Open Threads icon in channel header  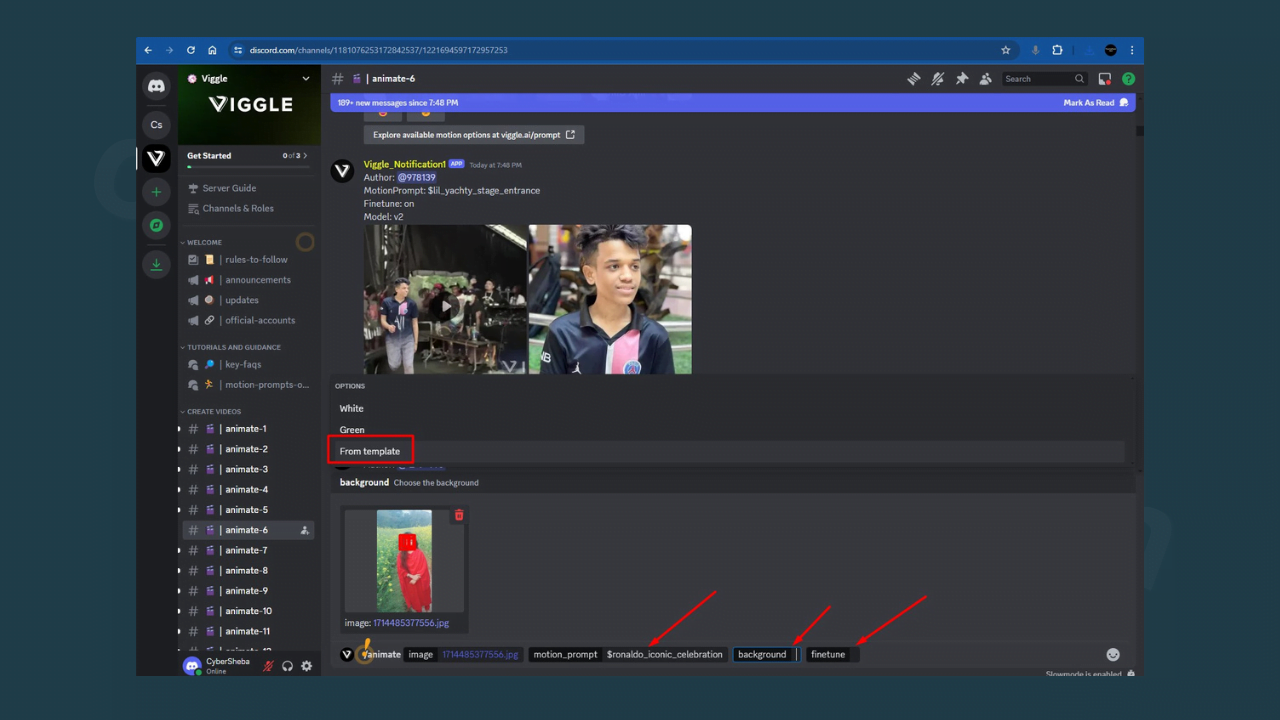(x=913, y=79)
